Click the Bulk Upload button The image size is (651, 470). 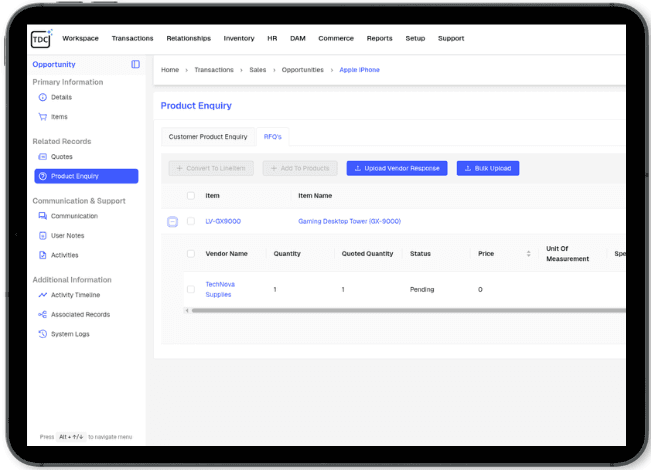click(488, 168)
